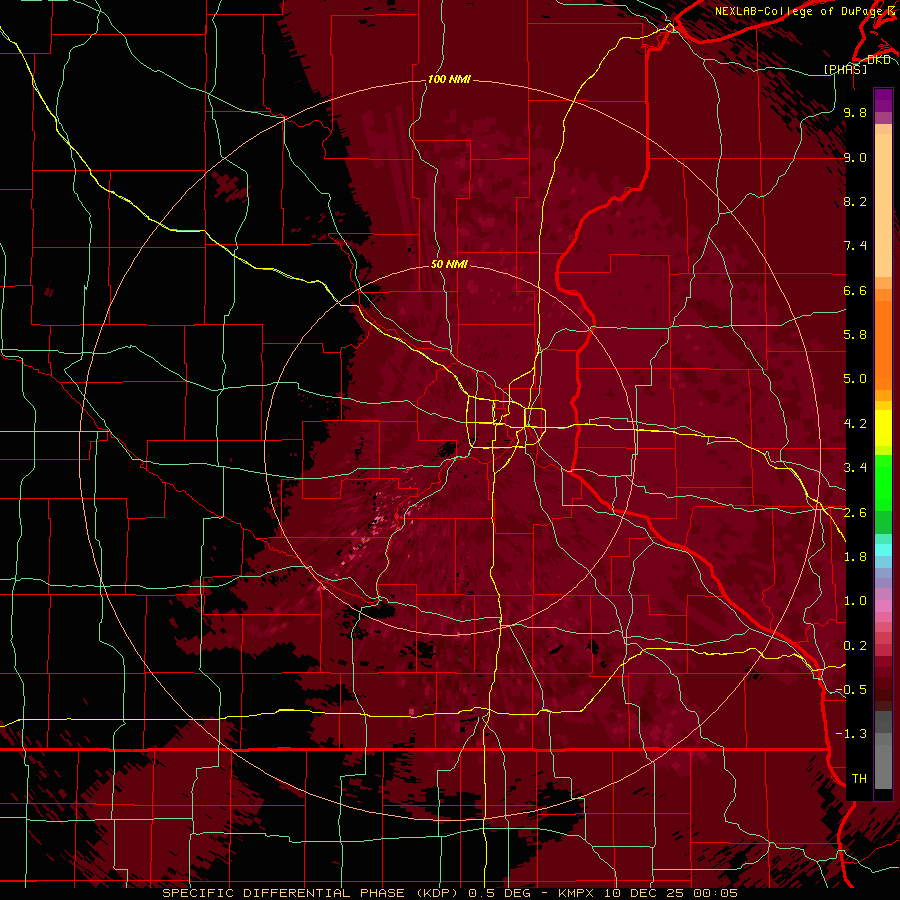This screenshot has width=900, height=900.
Task: Click the 0.2 value on color scale
Action: click(855, 646)
